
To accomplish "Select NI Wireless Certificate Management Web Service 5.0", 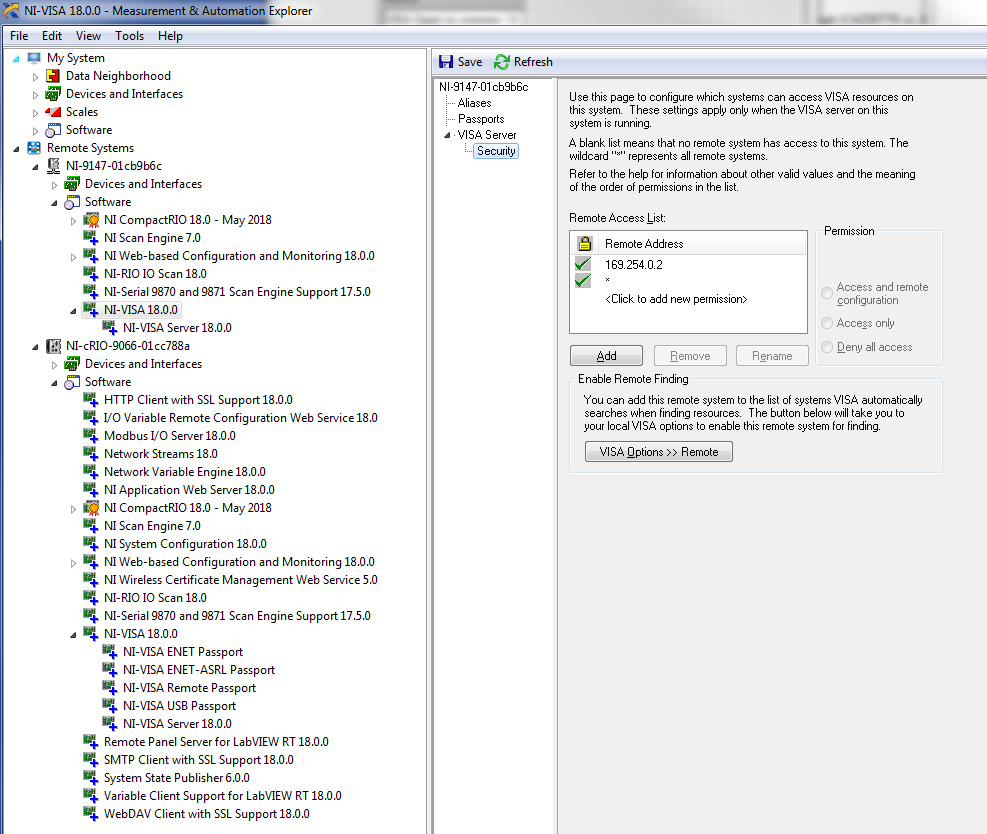I will (240, 580).
